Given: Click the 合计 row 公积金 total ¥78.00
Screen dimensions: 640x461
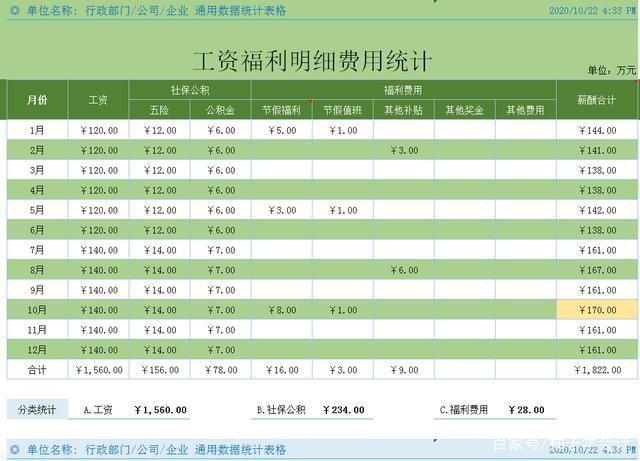Looking at the screenshot, I should coord(220,370).
